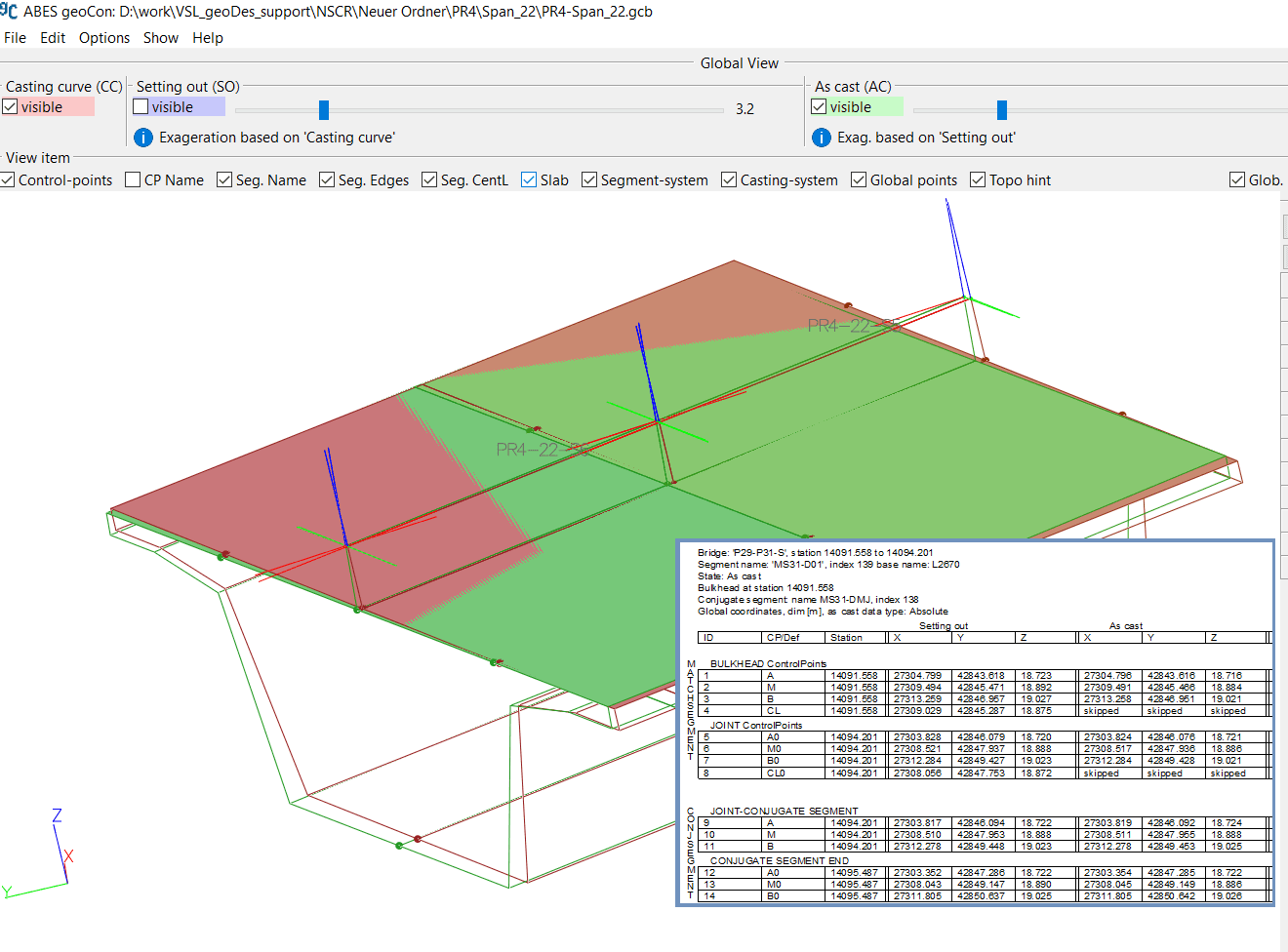
Task: Click the Setting out exaggeration slider handle
Action: pos(324,109)
